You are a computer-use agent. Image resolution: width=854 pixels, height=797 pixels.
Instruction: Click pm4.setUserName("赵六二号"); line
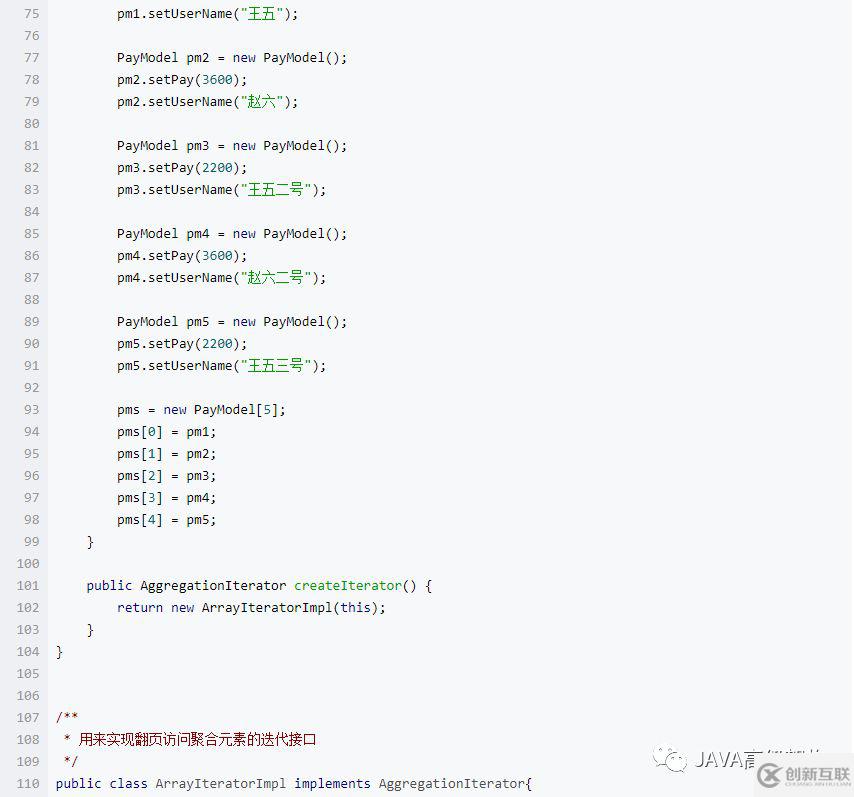click(x=221, y=278)
